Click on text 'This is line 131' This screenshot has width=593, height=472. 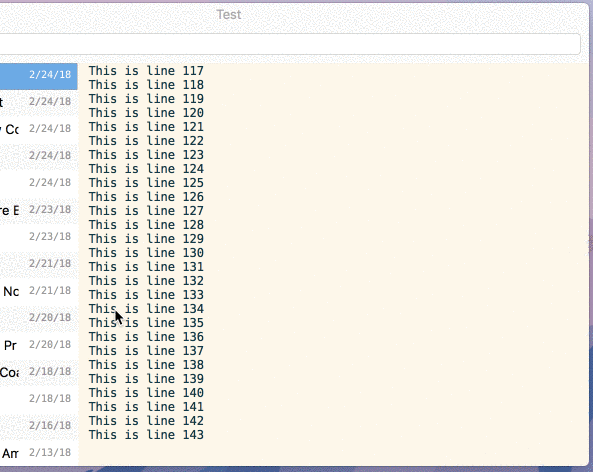point(146,267)
